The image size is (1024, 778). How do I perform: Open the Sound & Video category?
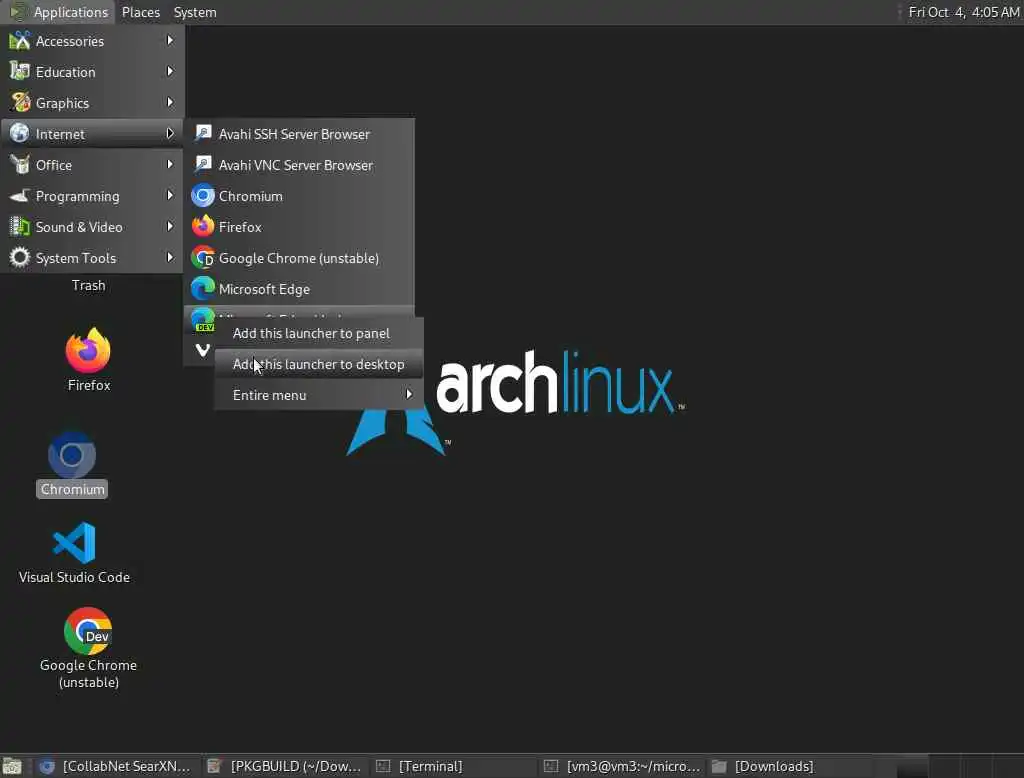92,227
